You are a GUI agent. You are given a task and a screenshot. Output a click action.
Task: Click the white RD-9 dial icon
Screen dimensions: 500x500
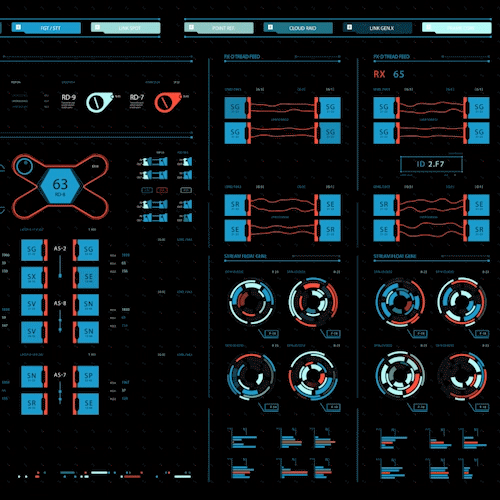99,102
